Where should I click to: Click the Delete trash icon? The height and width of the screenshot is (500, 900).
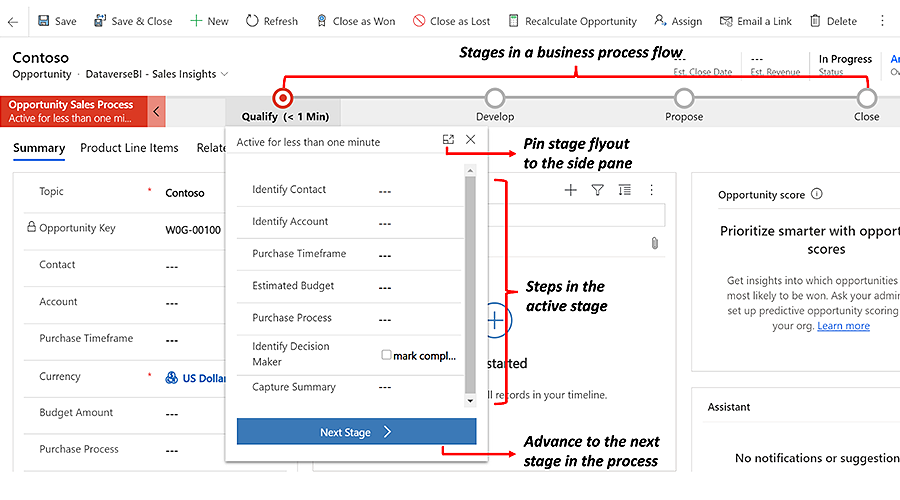tap(816, 21)
